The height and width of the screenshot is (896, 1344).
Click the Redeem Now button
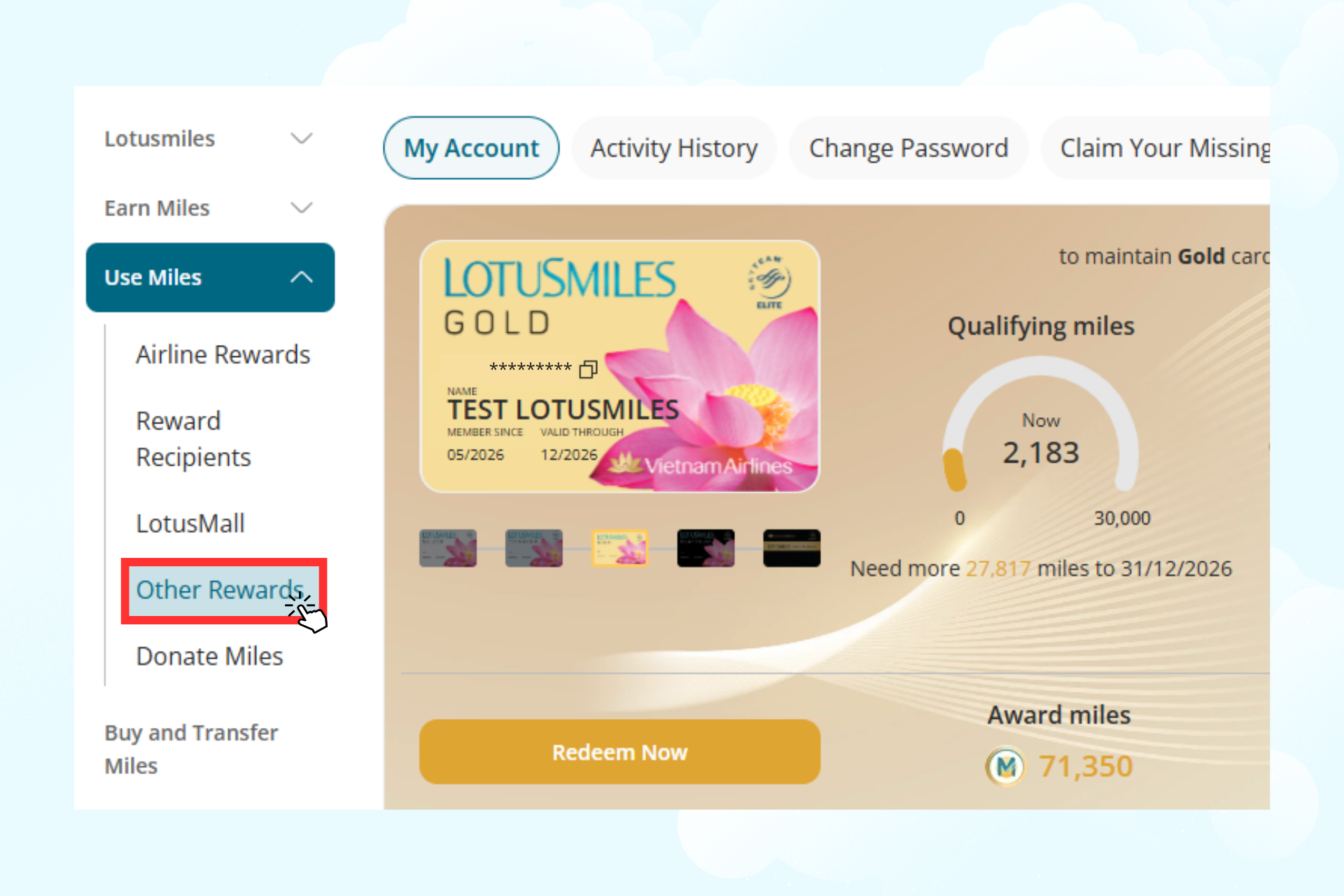coord(619,752)
